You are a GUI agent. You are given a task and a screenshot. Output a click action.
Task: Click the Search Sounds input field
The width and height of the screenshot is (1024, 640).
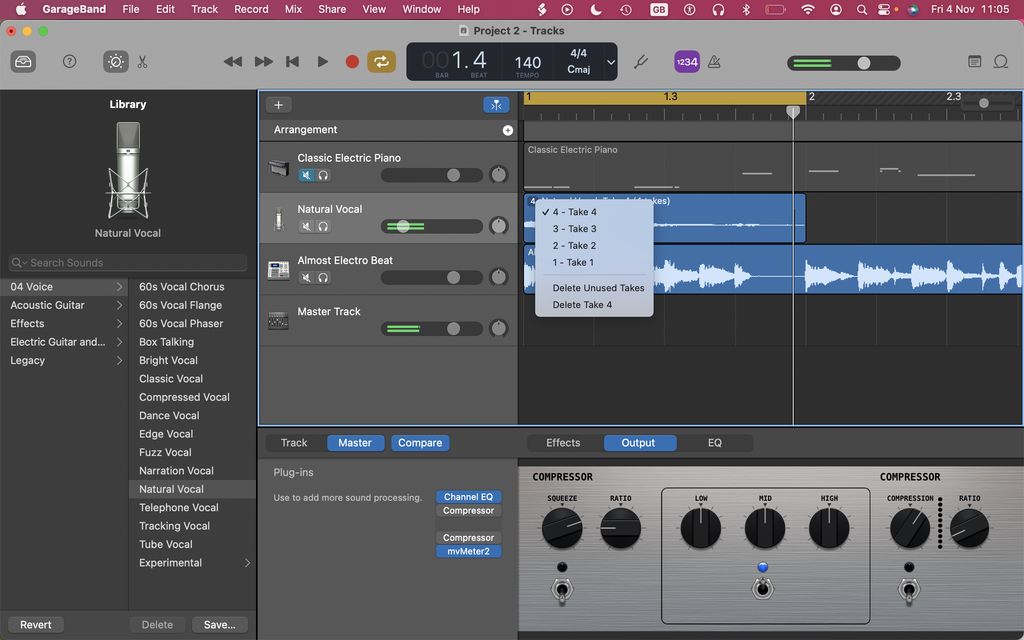point(127,262)
